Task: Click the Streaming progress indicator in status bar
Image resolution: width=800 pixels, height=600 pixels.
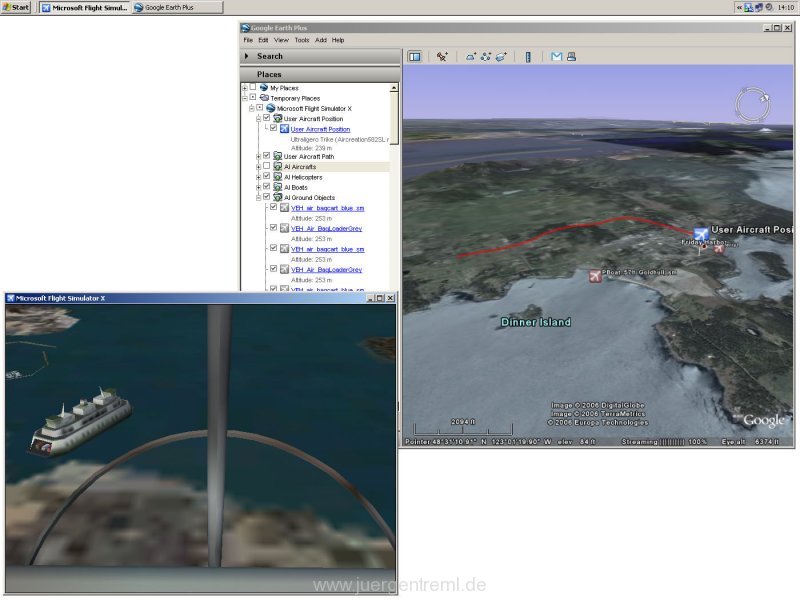Action: [664, 441]
